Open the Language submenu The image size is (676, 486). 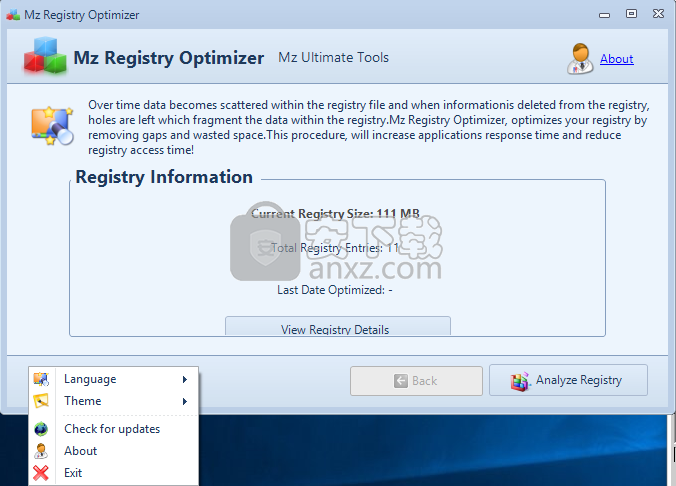point(114,379)
